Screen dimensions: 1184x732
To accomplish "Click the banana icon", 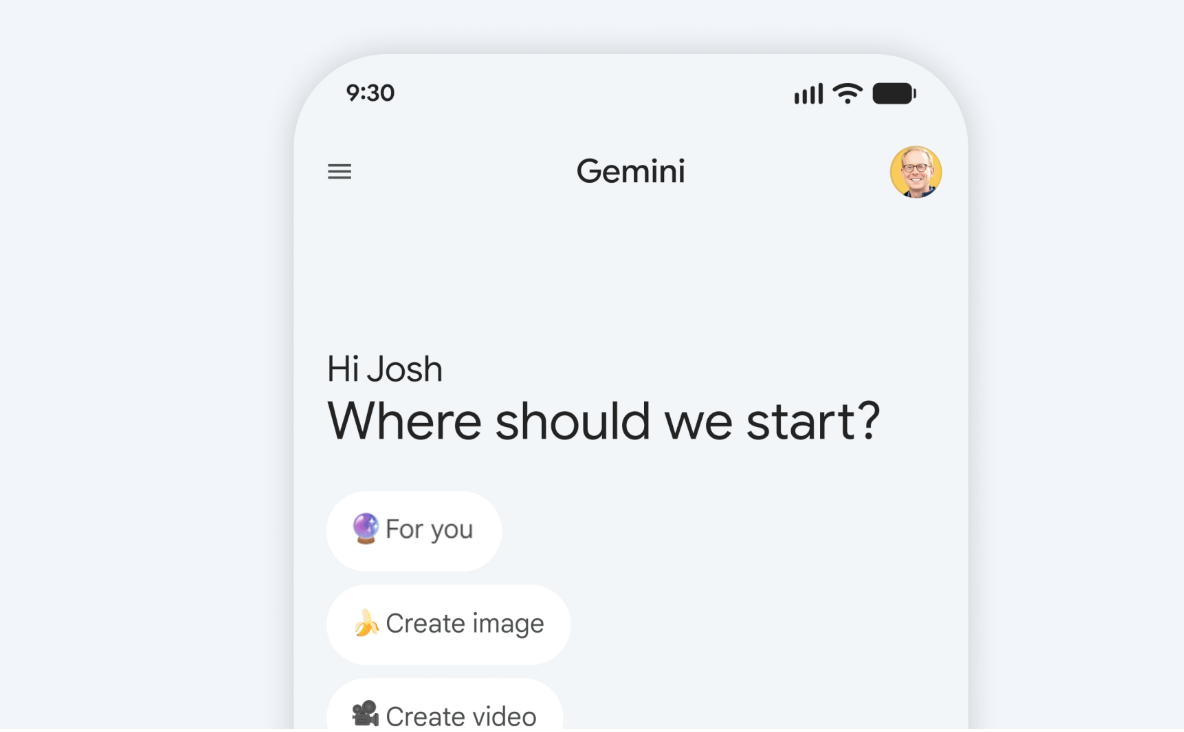I will pyautogui.click(x=366, y=623).
